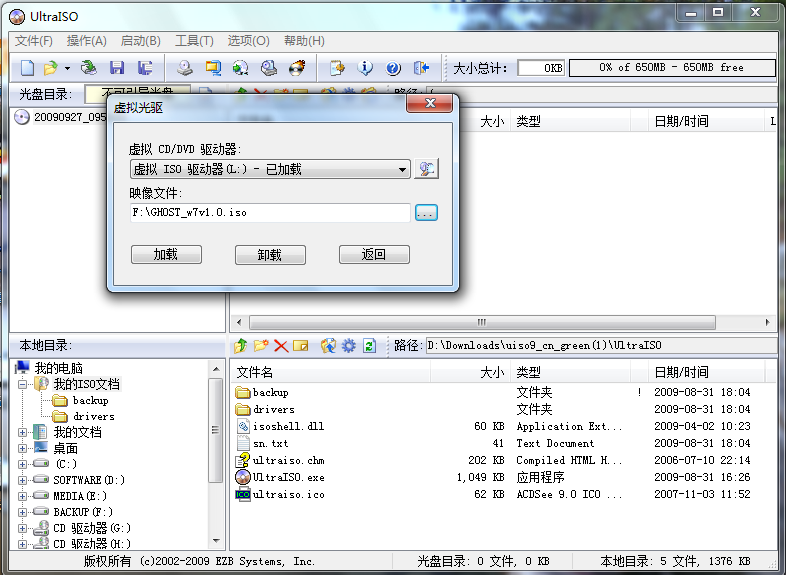The height and width of the screenshot is (575, 786).
Task: Open the 帮助(H) menu
Action: (304, 41)
